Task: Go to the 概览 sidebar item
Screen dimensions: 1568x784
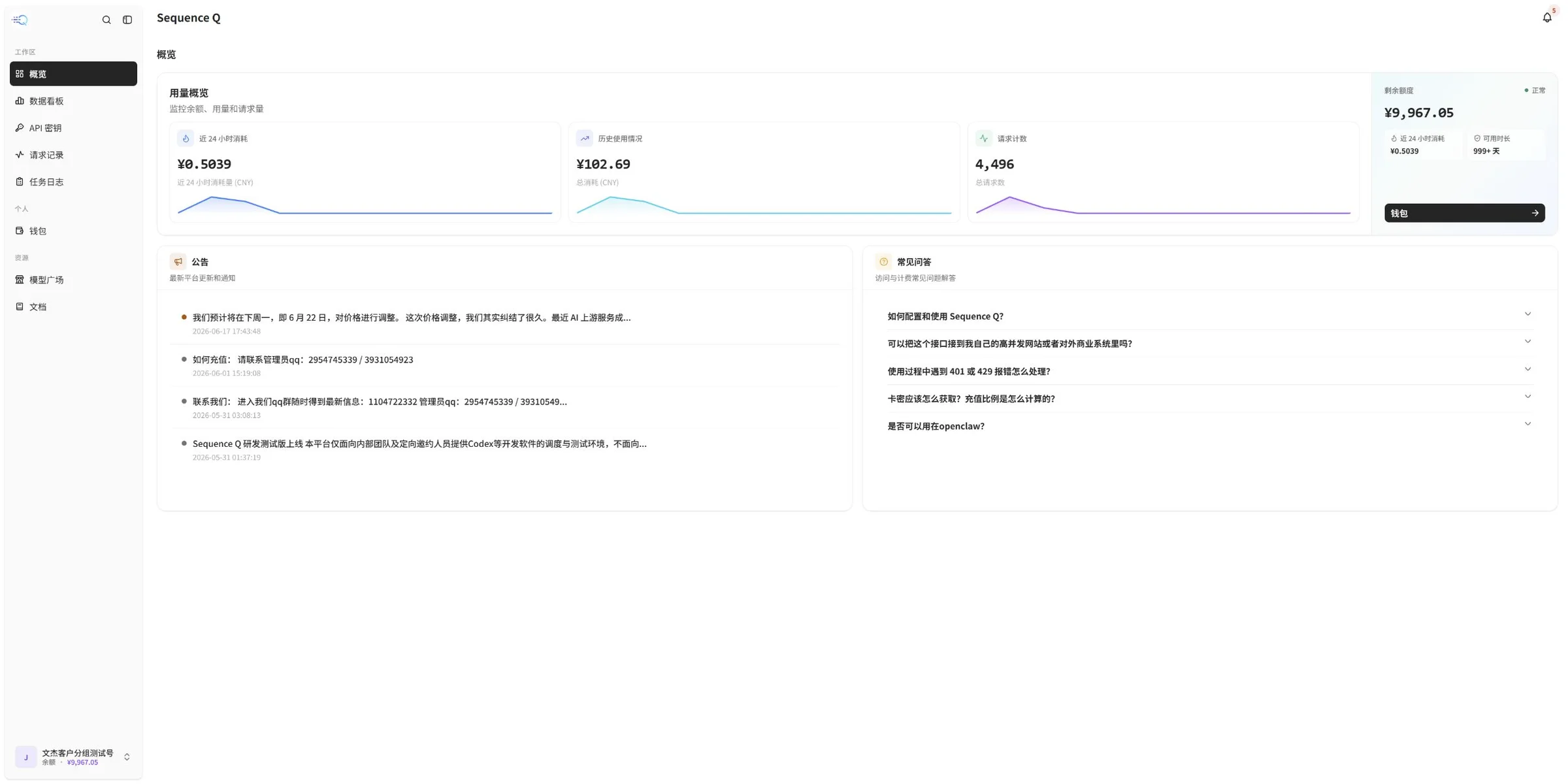Action: [x=73, y=74]
